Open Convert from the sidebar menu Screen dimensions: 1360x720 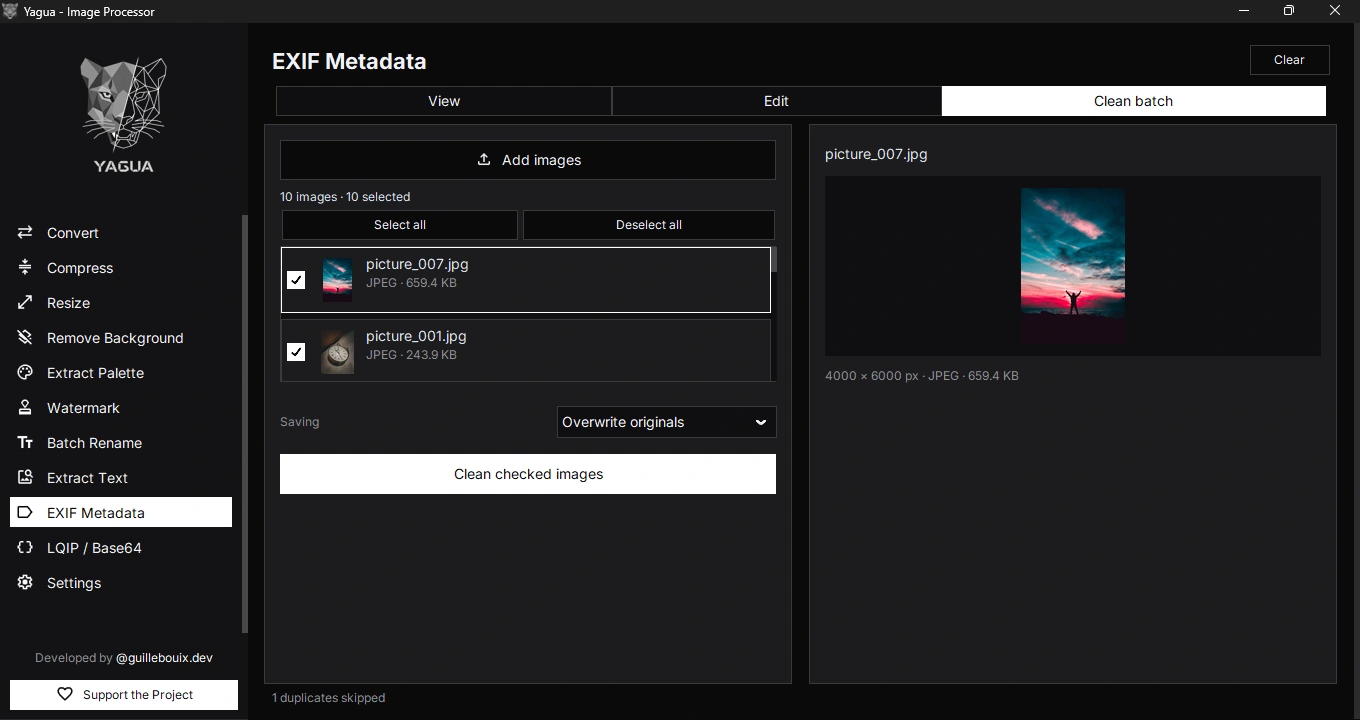point(121,233)
